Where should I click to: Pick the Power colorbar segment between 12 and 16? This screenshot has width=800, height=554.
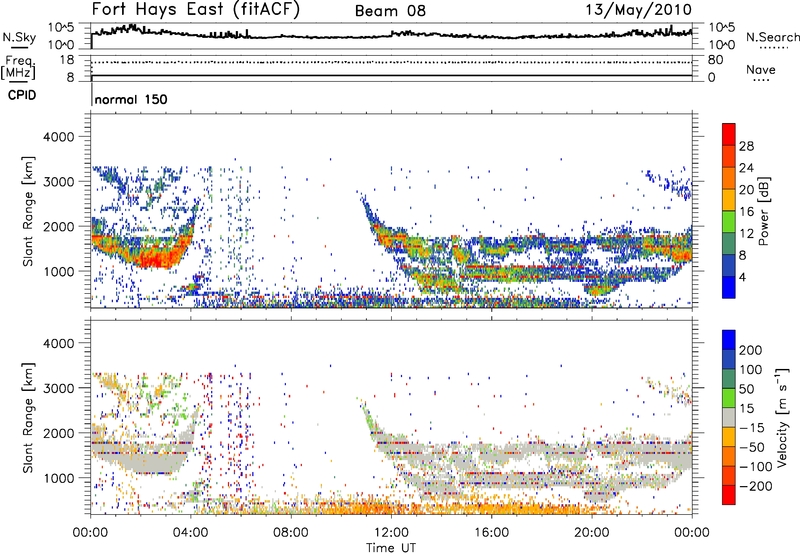(729, 221)
